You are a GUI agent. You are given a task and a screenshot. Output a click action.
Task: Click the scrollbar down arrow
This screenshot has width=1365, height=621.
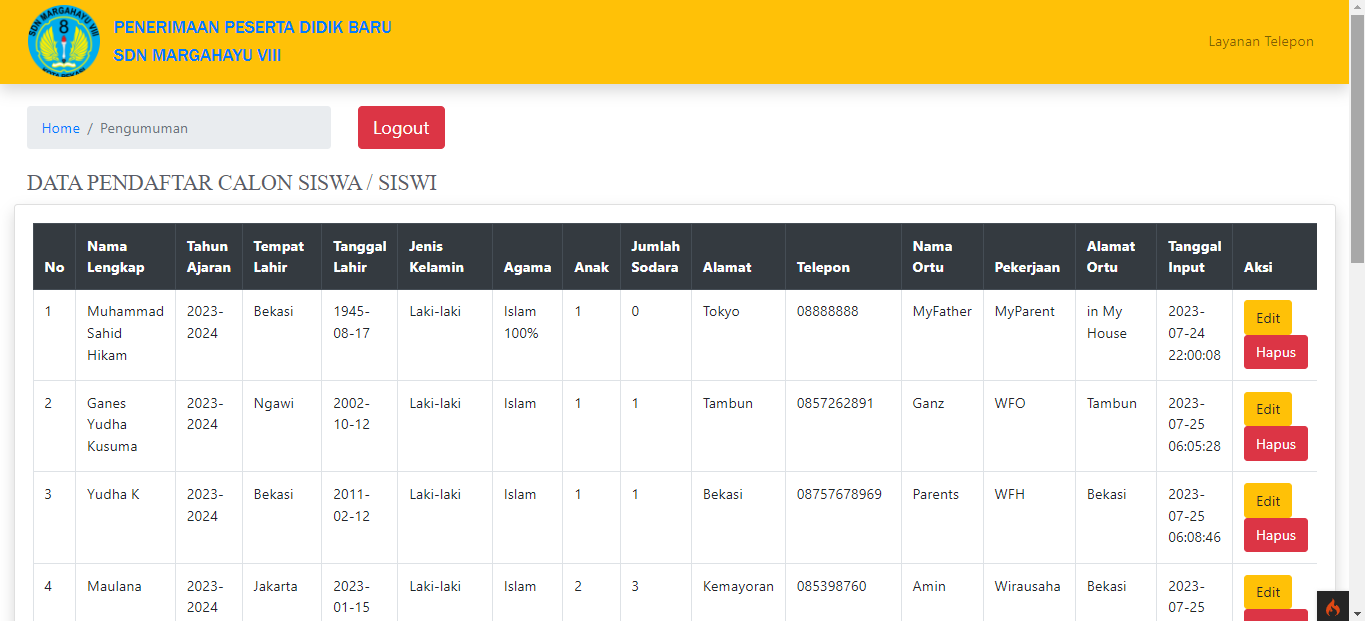1357,613
